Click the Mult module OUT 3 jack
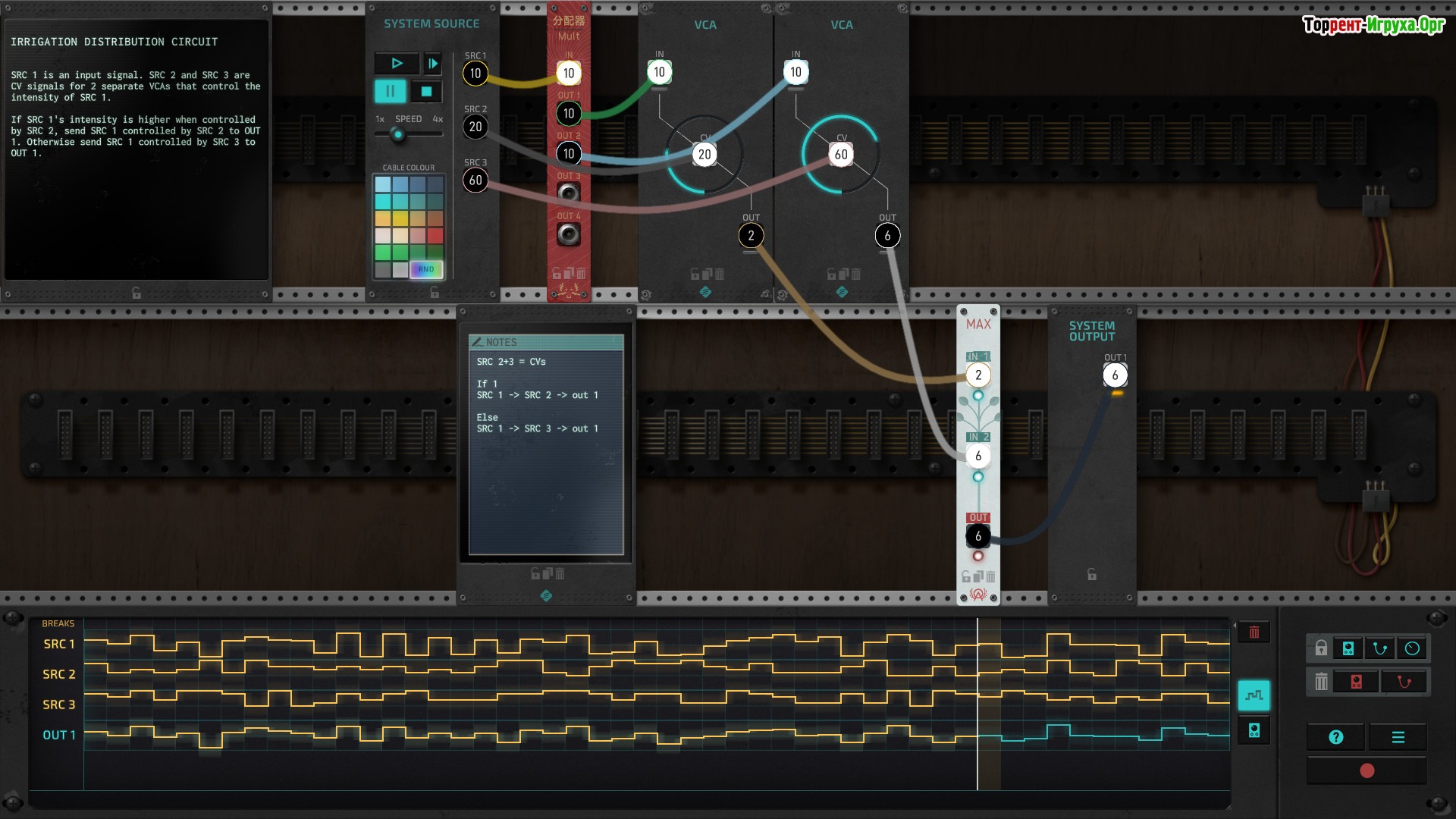1456x819 pixels. [x=569, y=193]
